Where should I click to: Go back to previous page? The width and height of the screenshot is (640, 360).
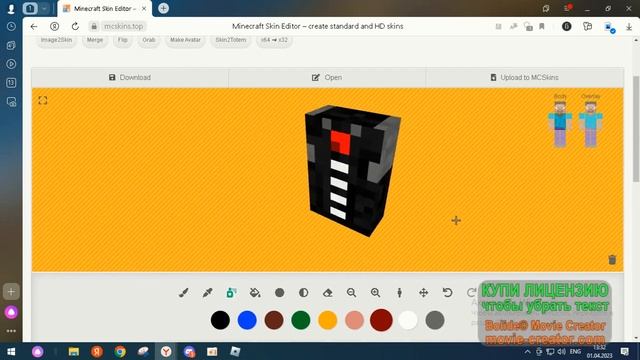34,27
